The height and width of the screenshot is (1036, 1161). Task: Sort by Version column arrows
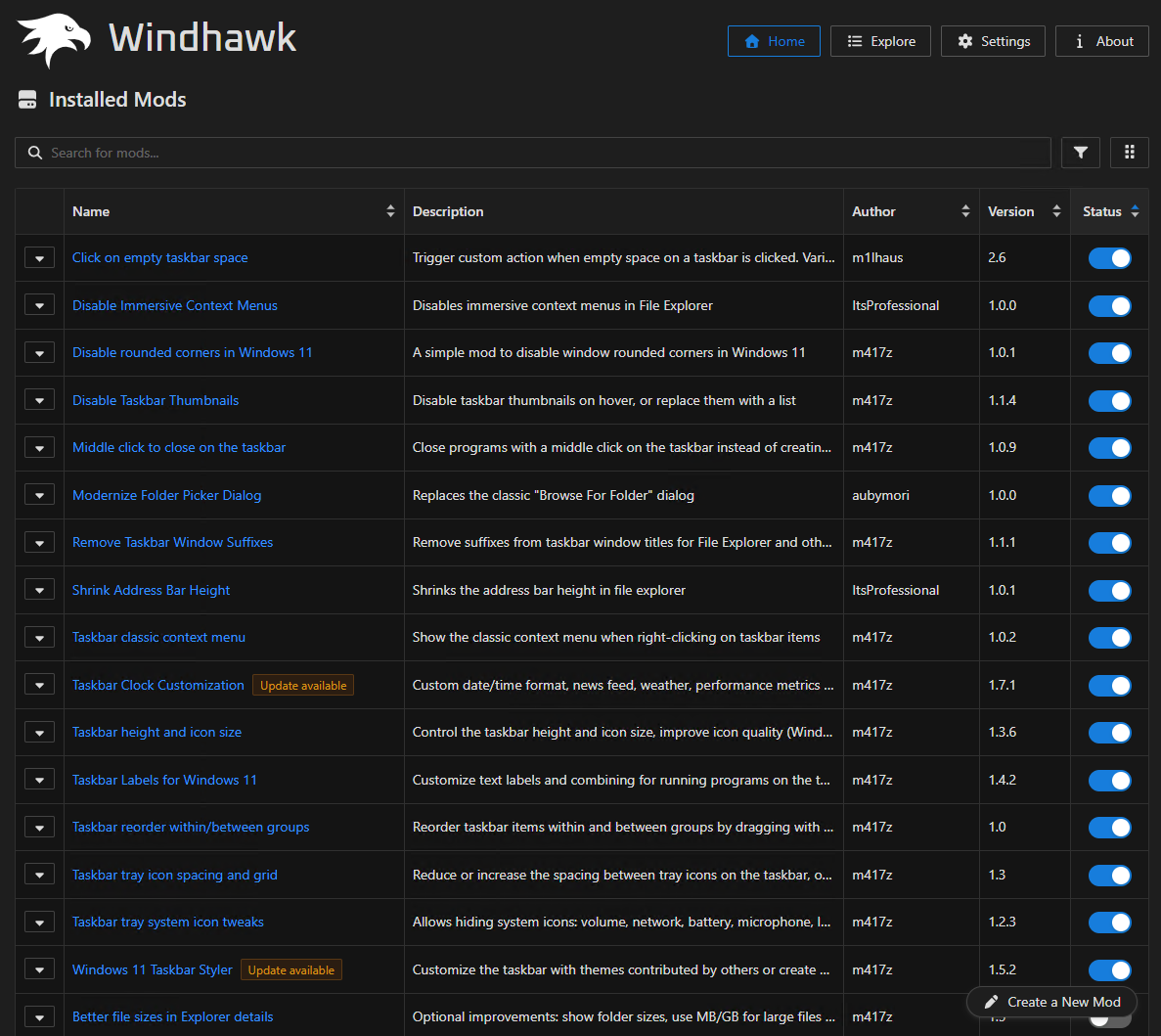click(x=1056, y=211)
